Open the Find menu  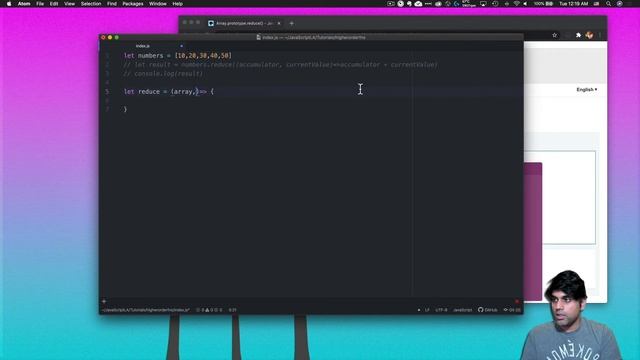pyautogui.click(x=112, y=4)
